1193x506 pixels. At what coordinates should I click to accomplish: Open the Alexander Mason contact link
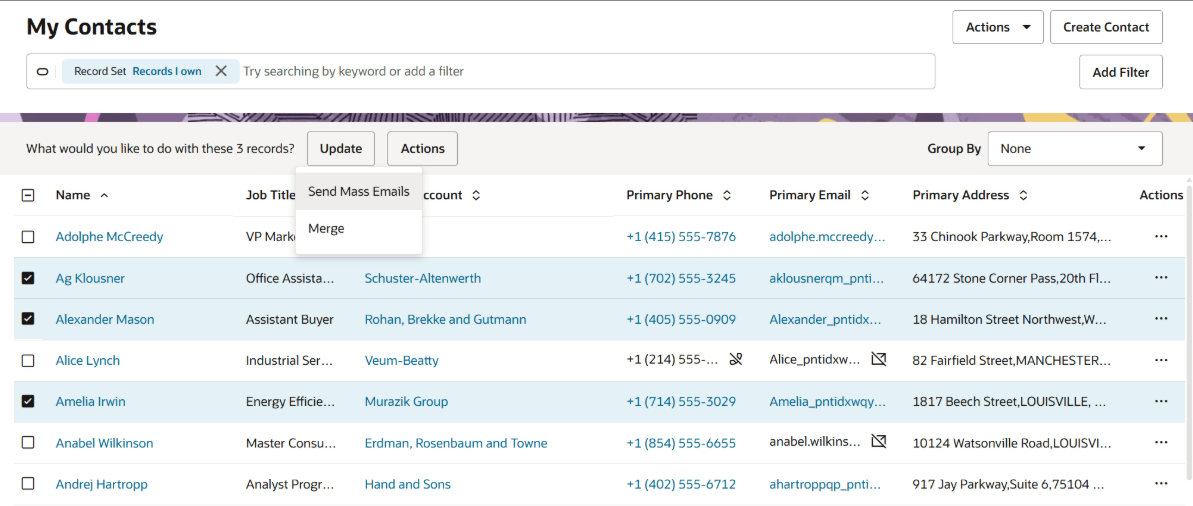pos(105,319)
